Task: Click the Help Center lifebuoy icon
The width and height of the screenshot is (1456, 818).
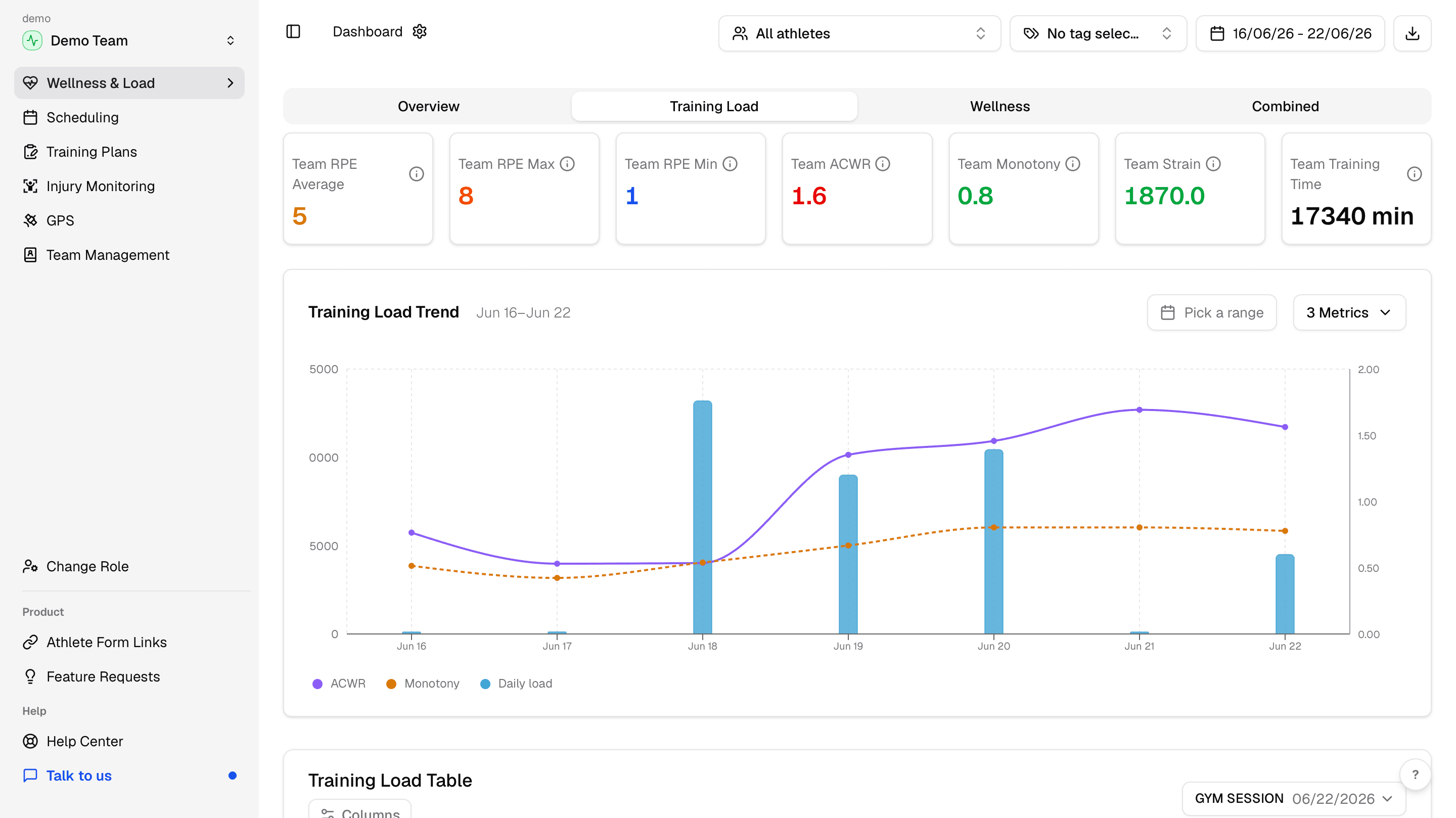Action: 30,741
